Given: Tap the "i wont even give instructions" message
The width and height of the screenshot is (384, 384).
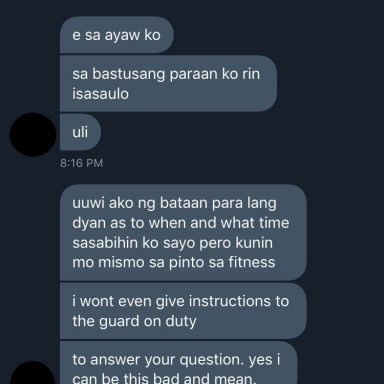Looking at the screenshot, I should click(x=183, y=311).
